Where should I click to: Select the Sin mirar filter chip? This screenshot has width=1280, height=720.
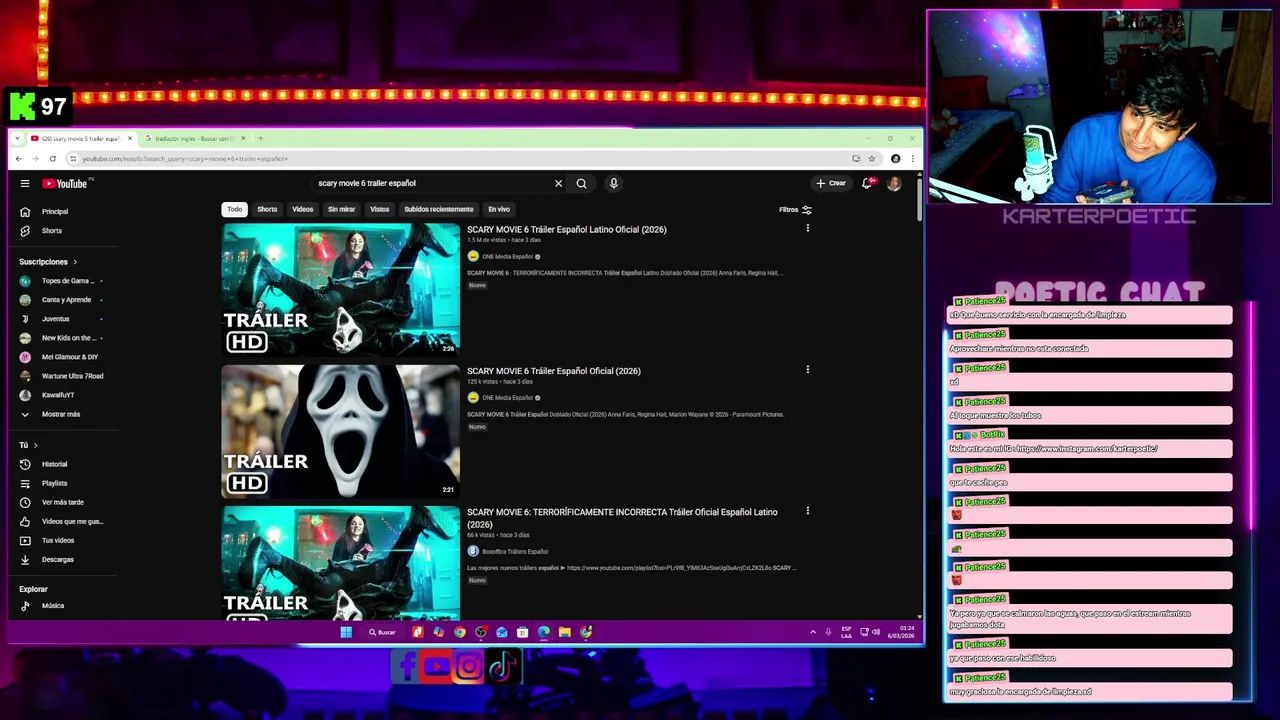341,209
